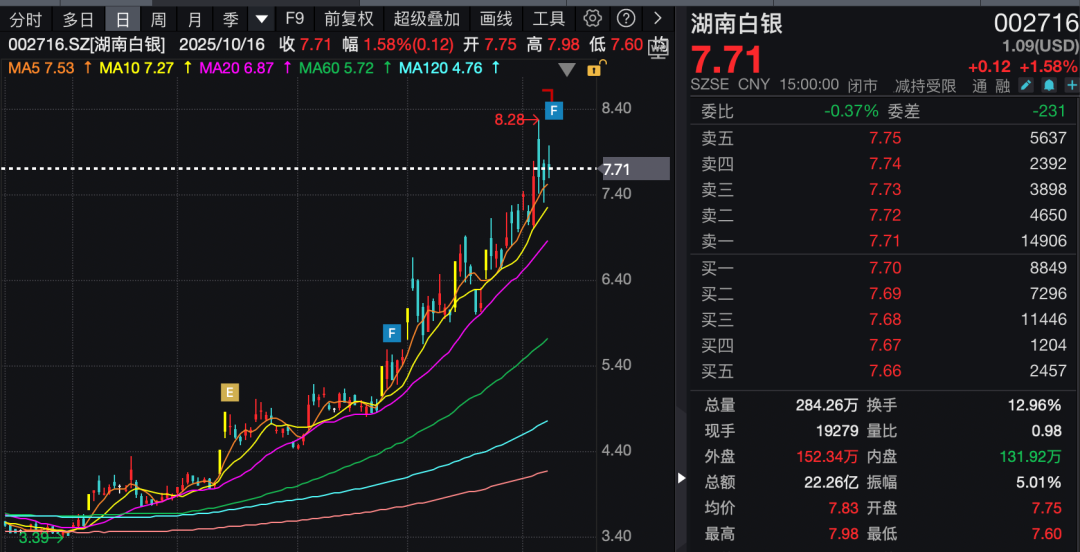The height and width of the screenshot is (552, 1080).
Task: Select the 周 weekly chart tab
Action: [158, 19]
